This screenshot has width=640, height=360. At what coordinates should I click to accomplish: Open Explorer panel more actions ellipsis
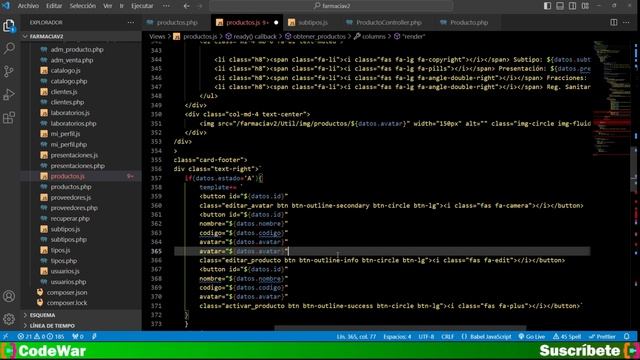131,22
